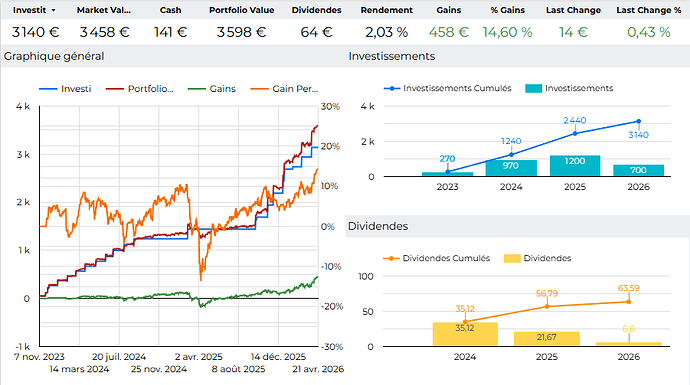
Task: Click the Investissements section title
Action: (392, 56)
